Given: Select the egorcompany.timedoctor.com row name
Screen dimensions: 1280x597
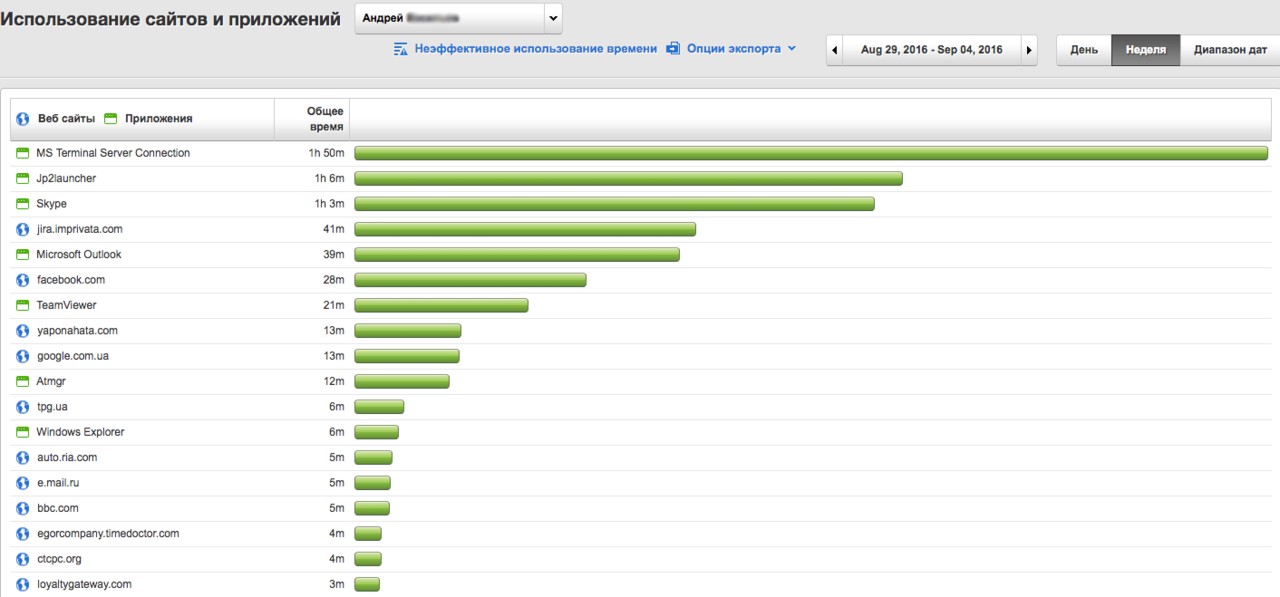Looking at the screenshot, I should pos(108,534).
